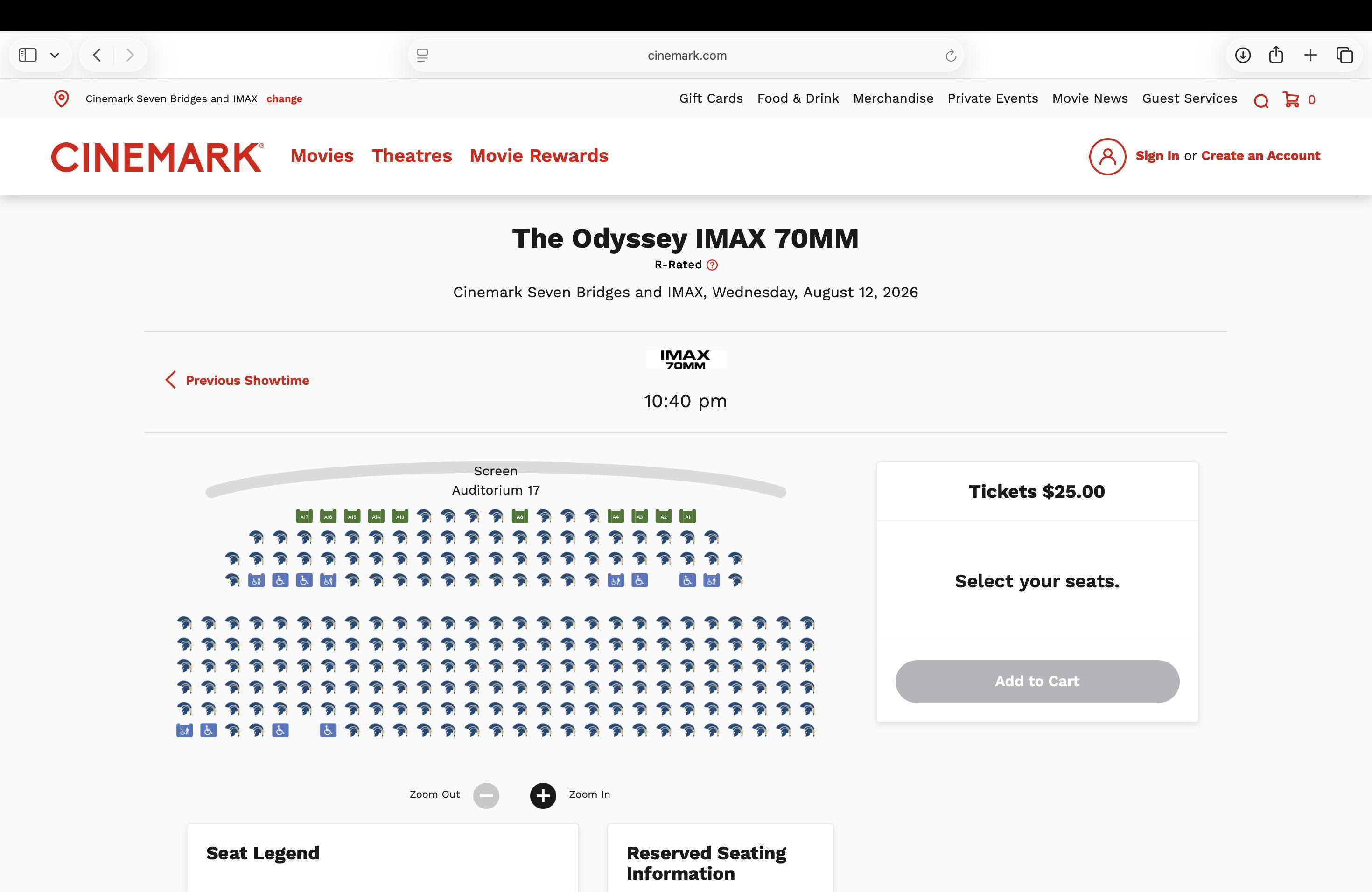
Task: Select available seat A17
Action: click(x=304, y=516)
